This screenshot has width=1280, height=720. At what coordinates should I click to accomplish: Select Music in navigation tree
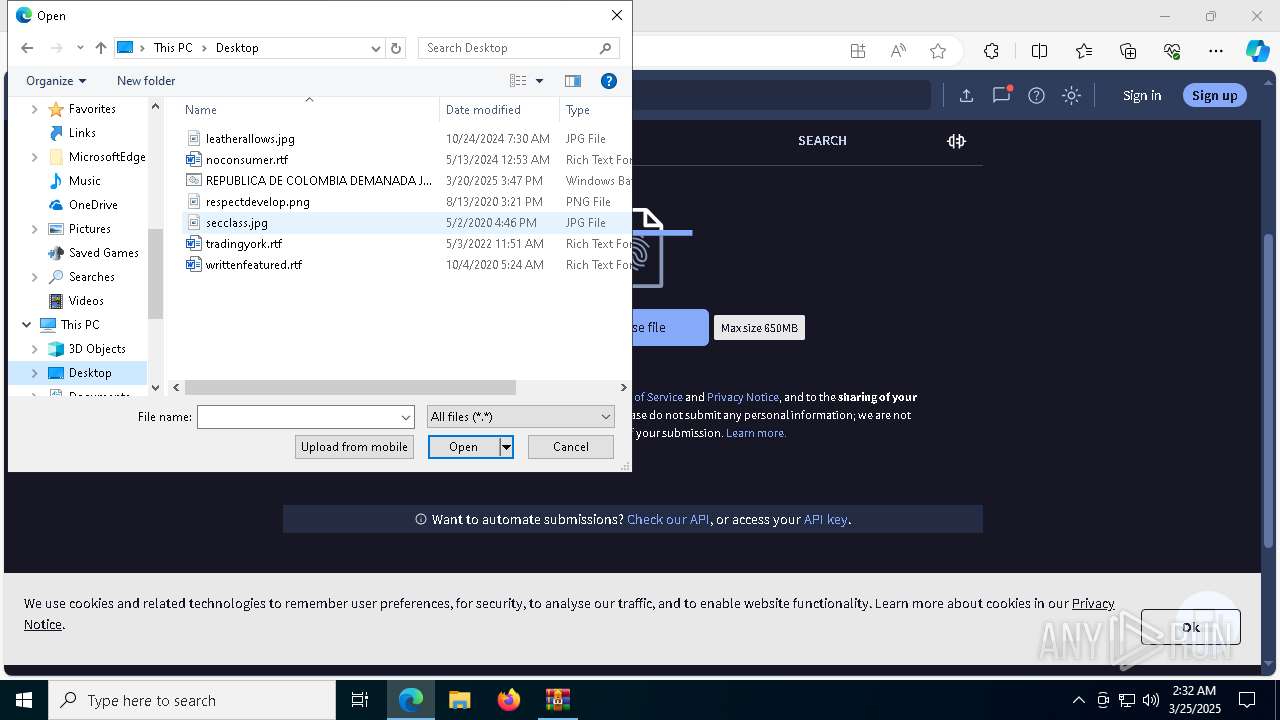[x=84, y=181]
